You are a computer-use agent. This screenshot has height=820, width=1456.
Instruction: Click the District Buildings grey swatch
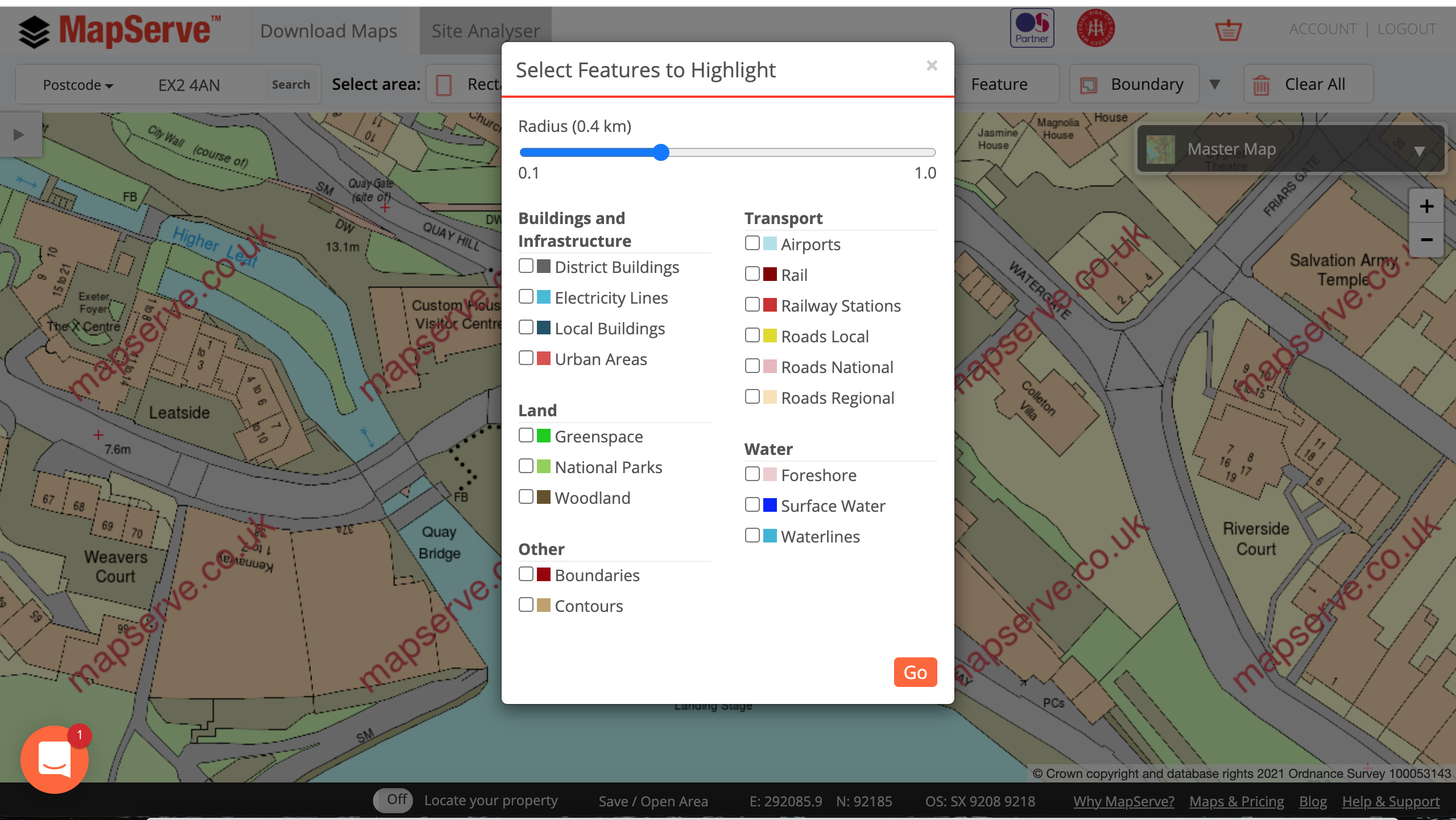click(x=544, y=266)
